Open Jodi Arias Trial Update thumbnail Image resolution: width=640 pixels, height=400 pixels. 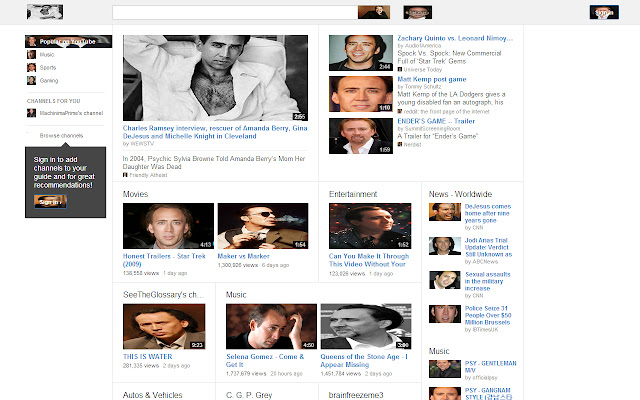point(445,246)
